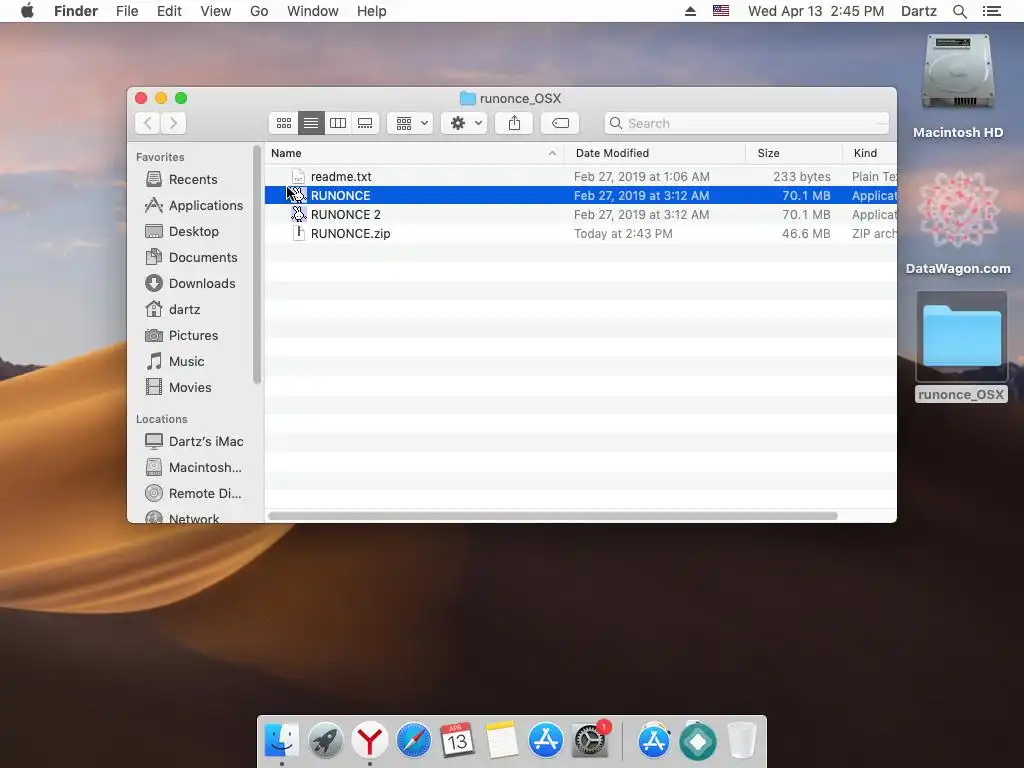Open Yandex browser in the Dock

pos(370,741)
